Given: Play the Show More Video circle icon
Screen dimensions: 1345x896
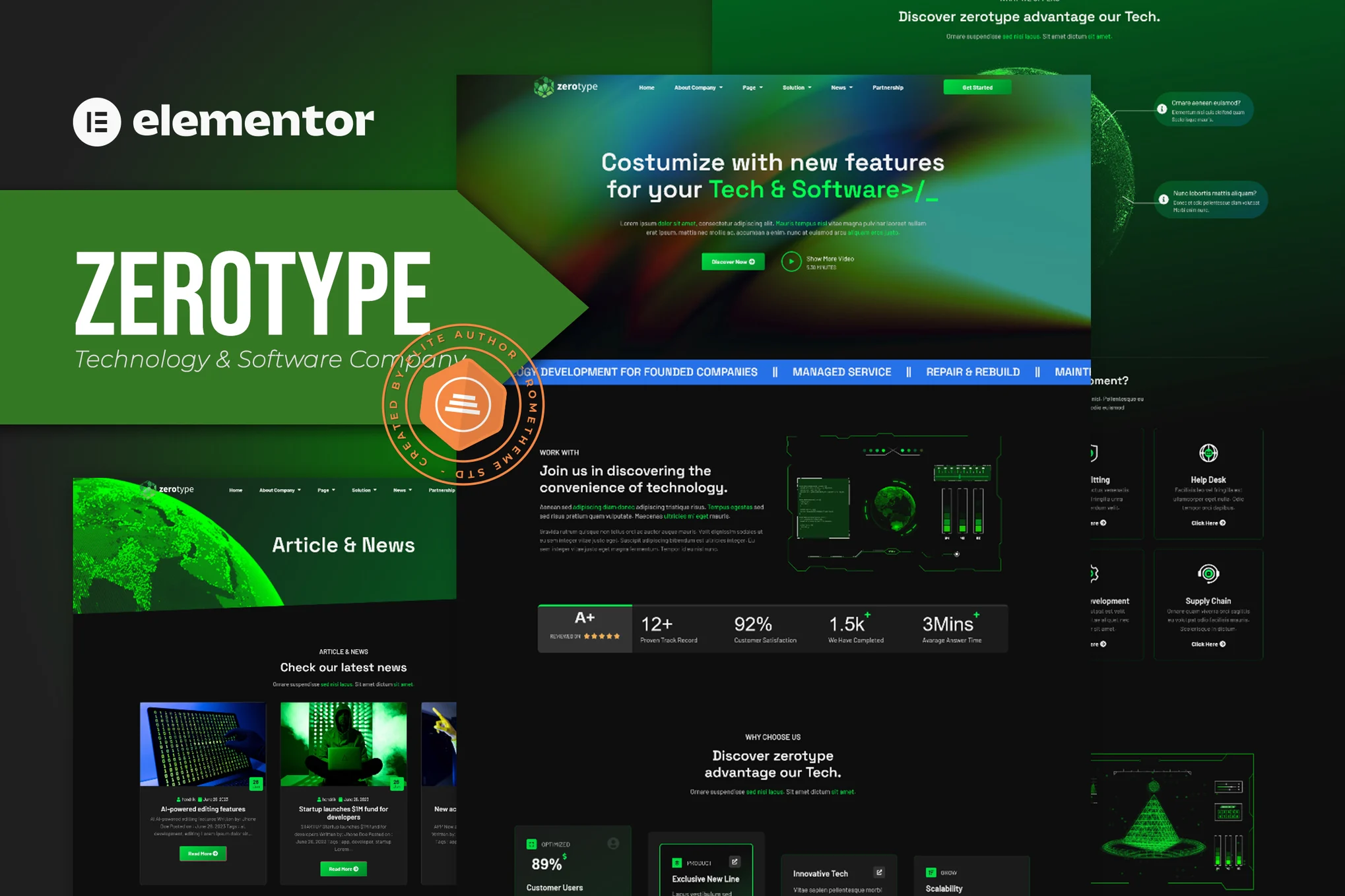Looking at the screenshot, I should pos(791,262).
